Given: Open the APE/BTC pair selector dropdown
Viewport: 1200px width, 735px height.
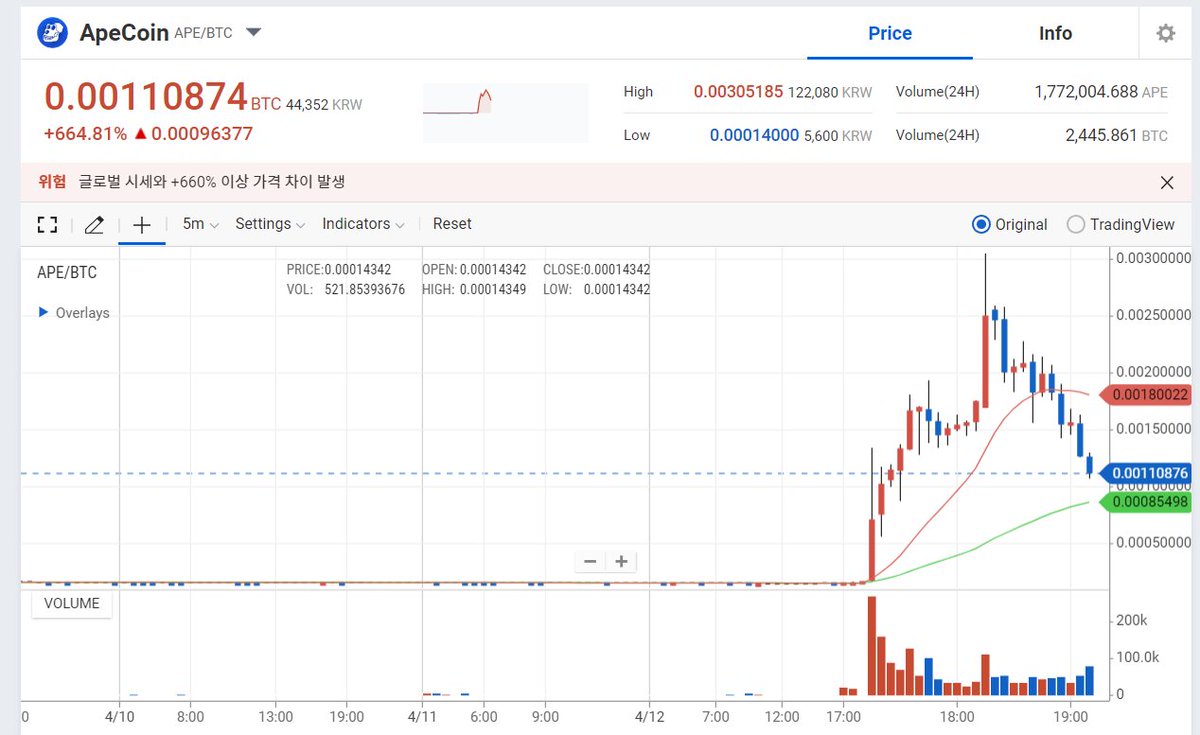Looking at the screenshot, I should [x=253, y=31].
